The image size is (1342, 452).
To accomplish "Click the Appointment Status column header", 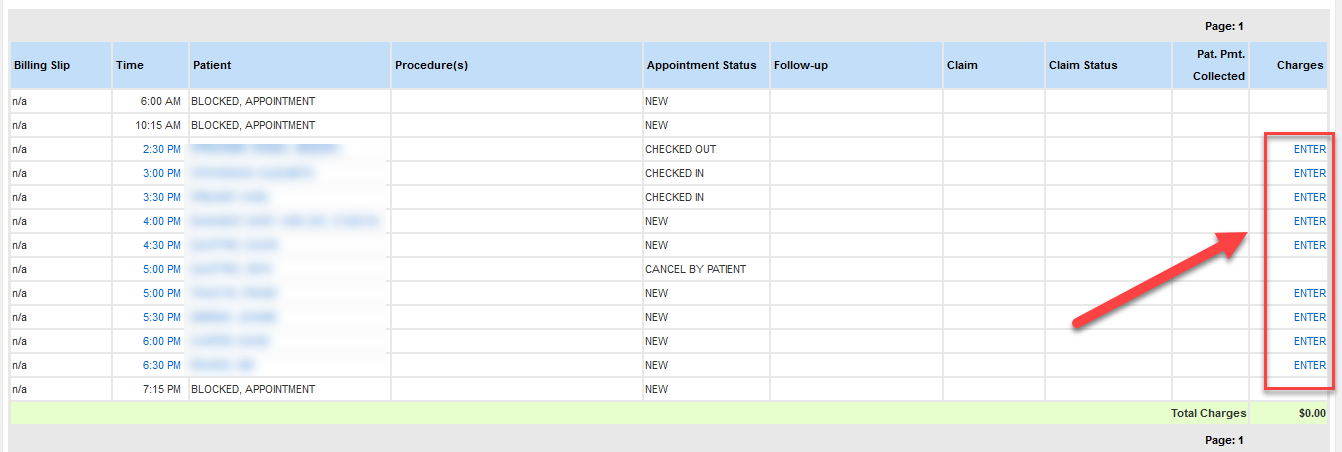I will tap(701, 65).
